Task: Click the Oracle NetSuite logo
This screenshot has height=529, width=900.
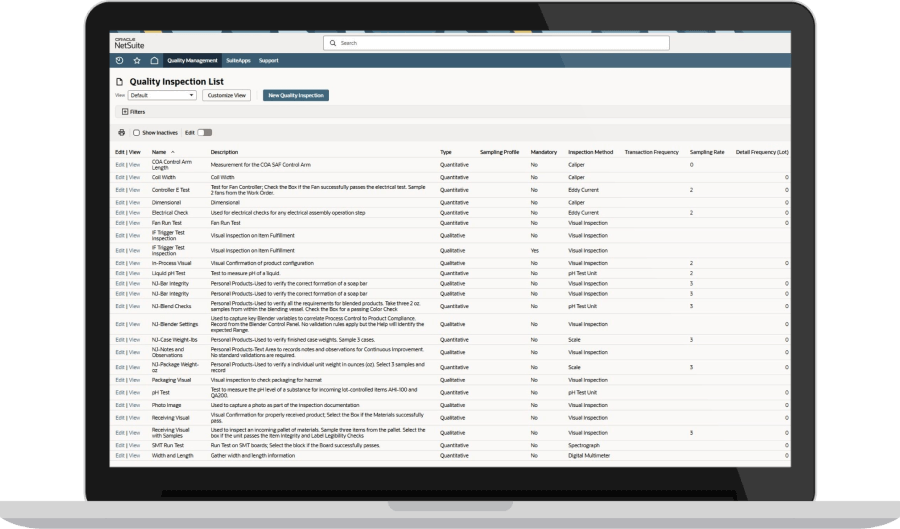Action: [129, 44]
